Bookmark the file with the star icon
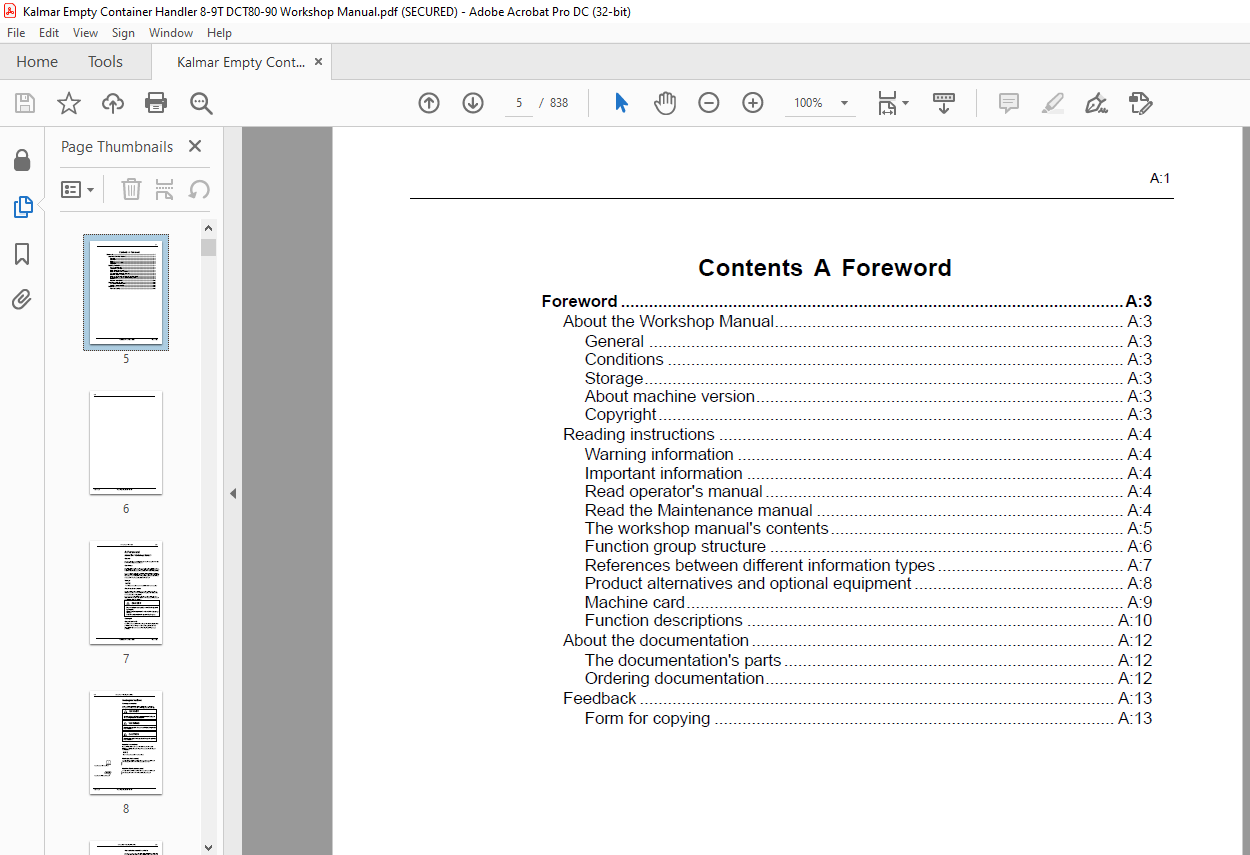Image resolution: width=1250 pixels, height=855 pixels. (x=69, y=103)
